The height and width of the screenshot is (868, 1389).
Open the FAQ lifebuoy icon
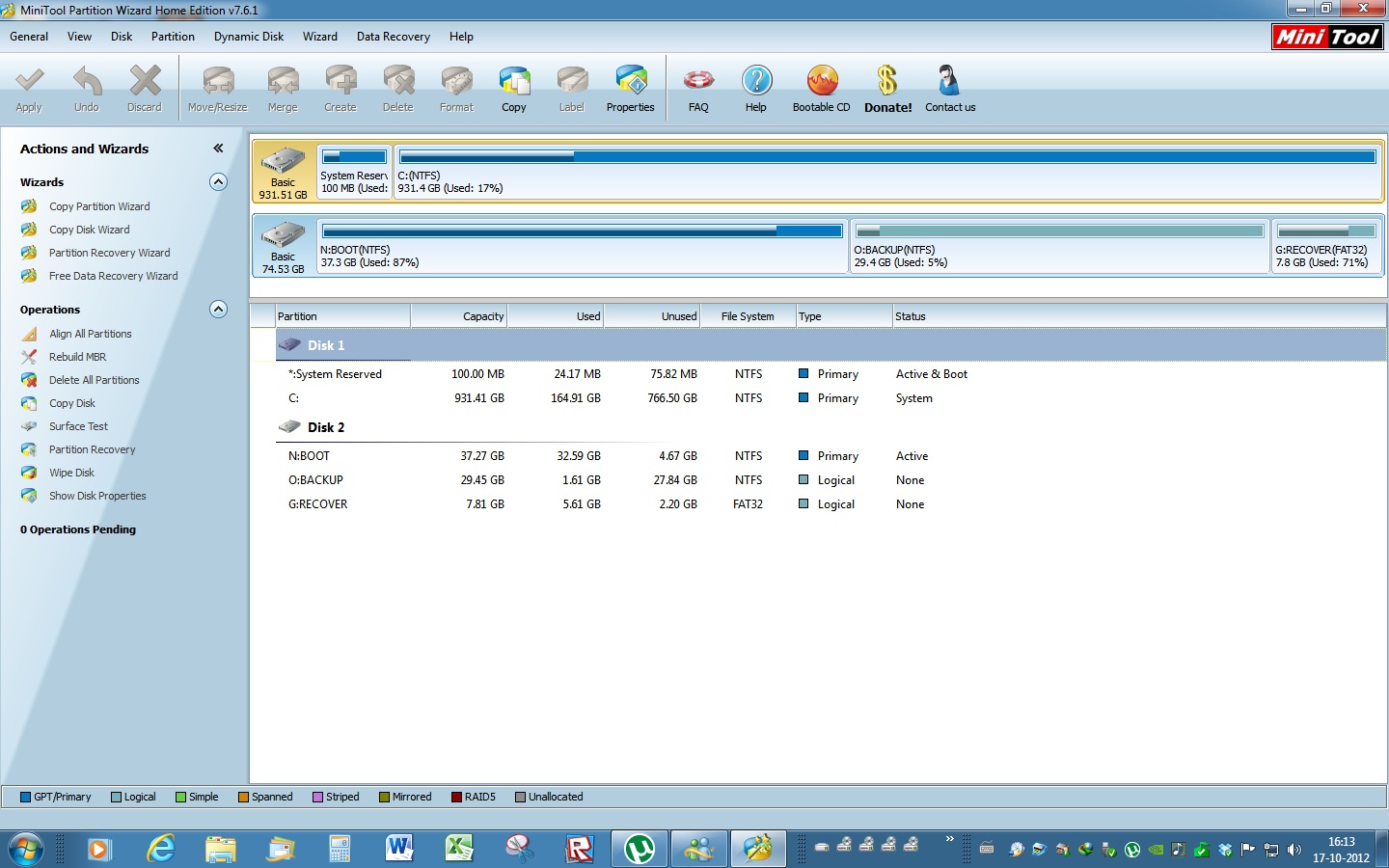pyautogui.click(x=698, y=81)
